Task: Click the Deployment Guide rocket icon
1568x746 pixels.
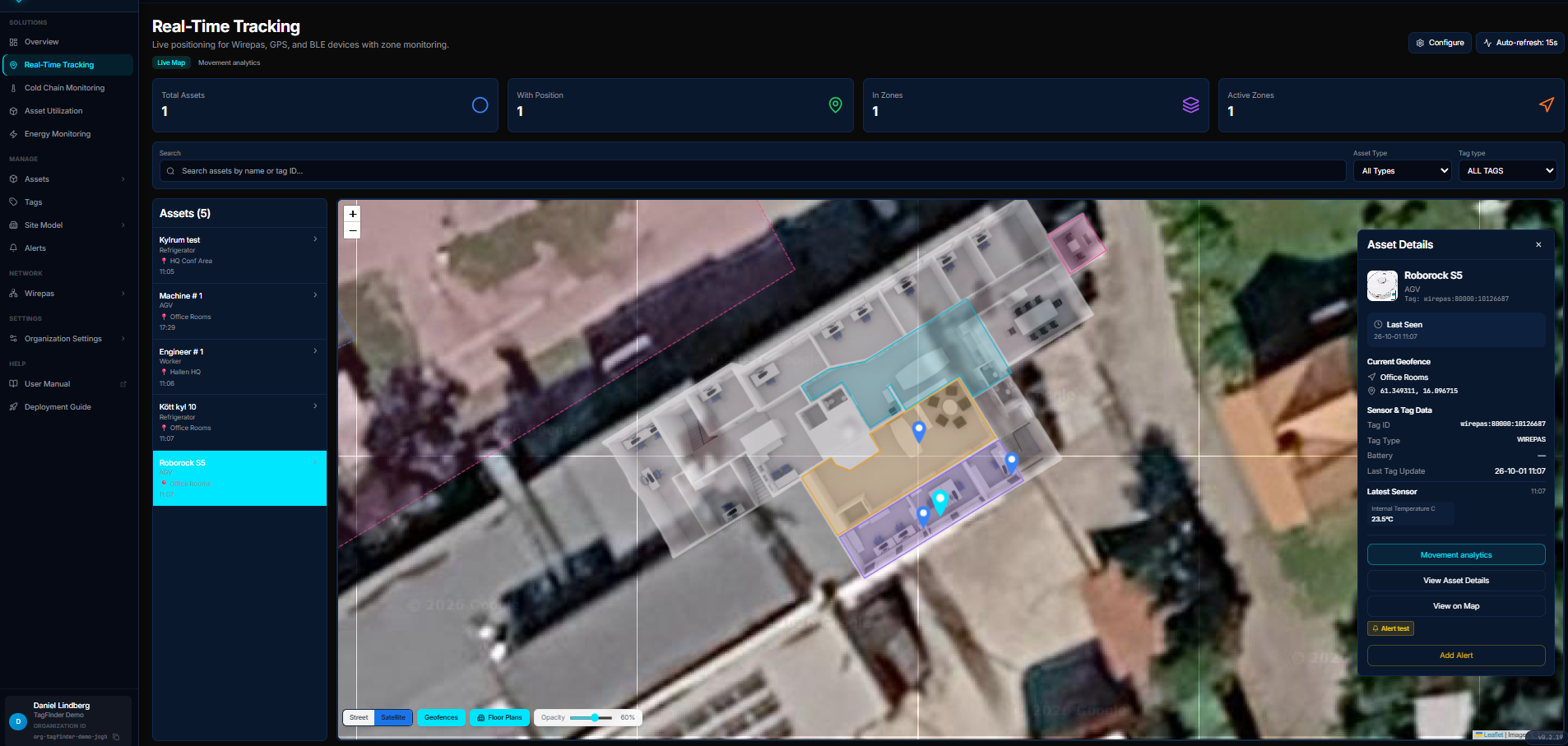Action: [x=13, y=407]
